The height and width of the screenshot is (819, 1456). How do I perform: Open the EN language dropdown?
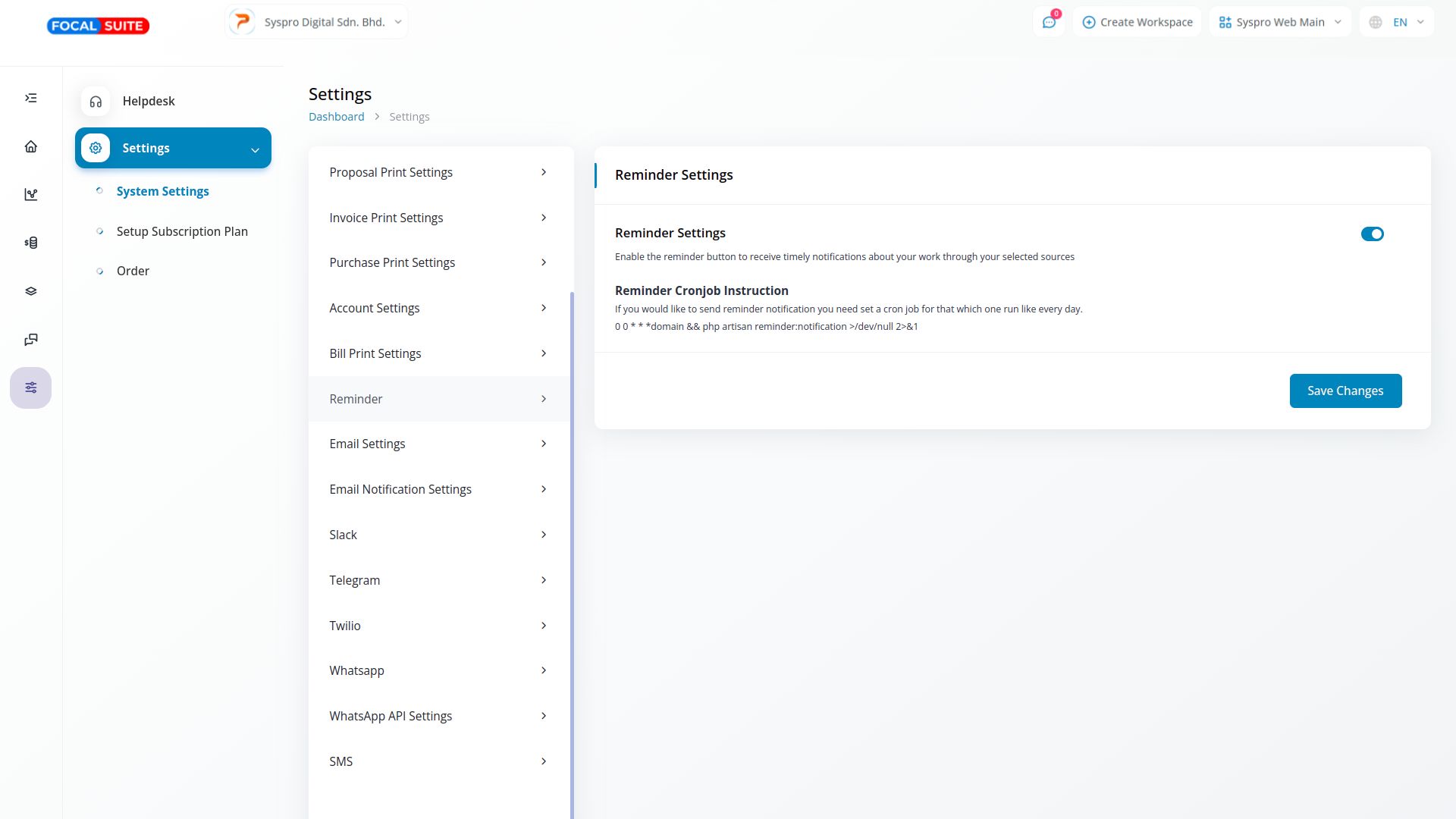tap(1397, 22)
